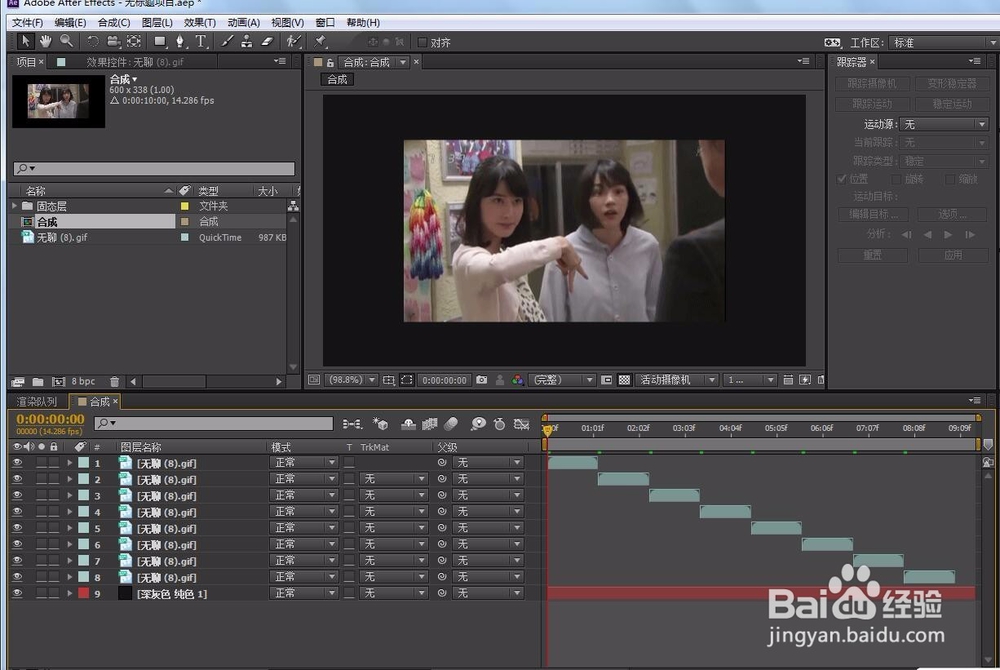
Task: Create a new folder in Project panel
Action: (x=38, y=382)
